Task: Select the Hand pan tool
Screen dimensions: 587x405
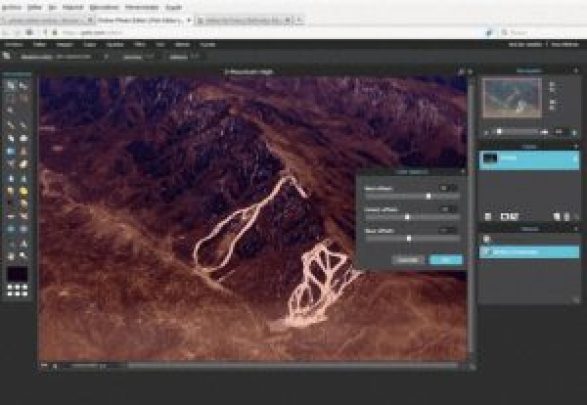Action: click(x=10, y=256)
